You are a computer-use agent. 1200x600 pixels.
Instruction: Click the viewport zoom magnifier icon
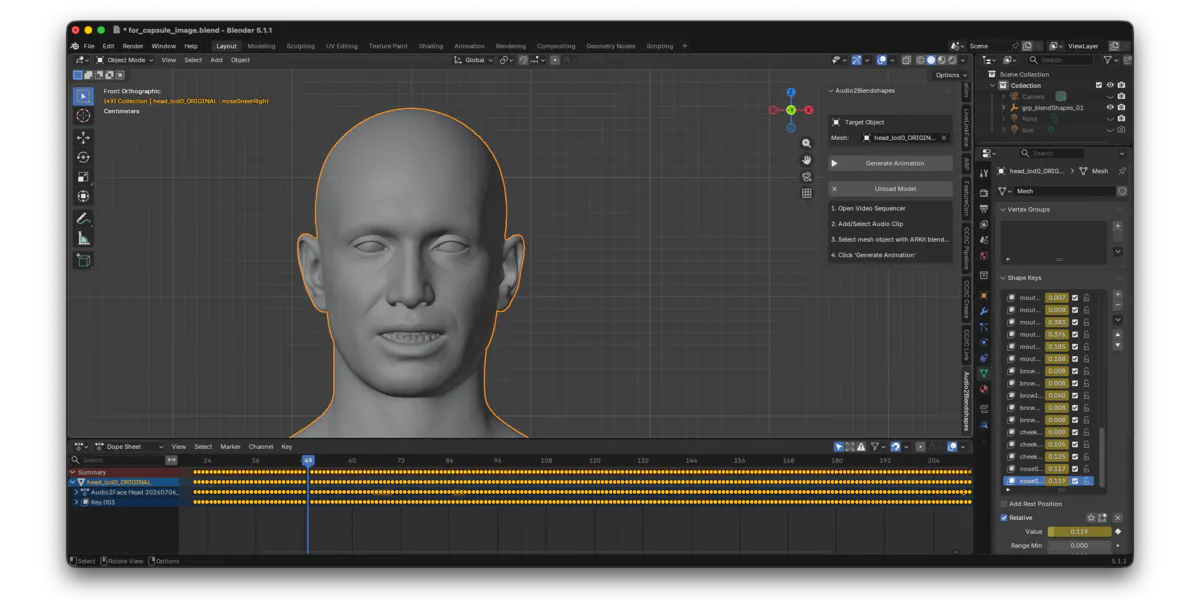point(806,144)
